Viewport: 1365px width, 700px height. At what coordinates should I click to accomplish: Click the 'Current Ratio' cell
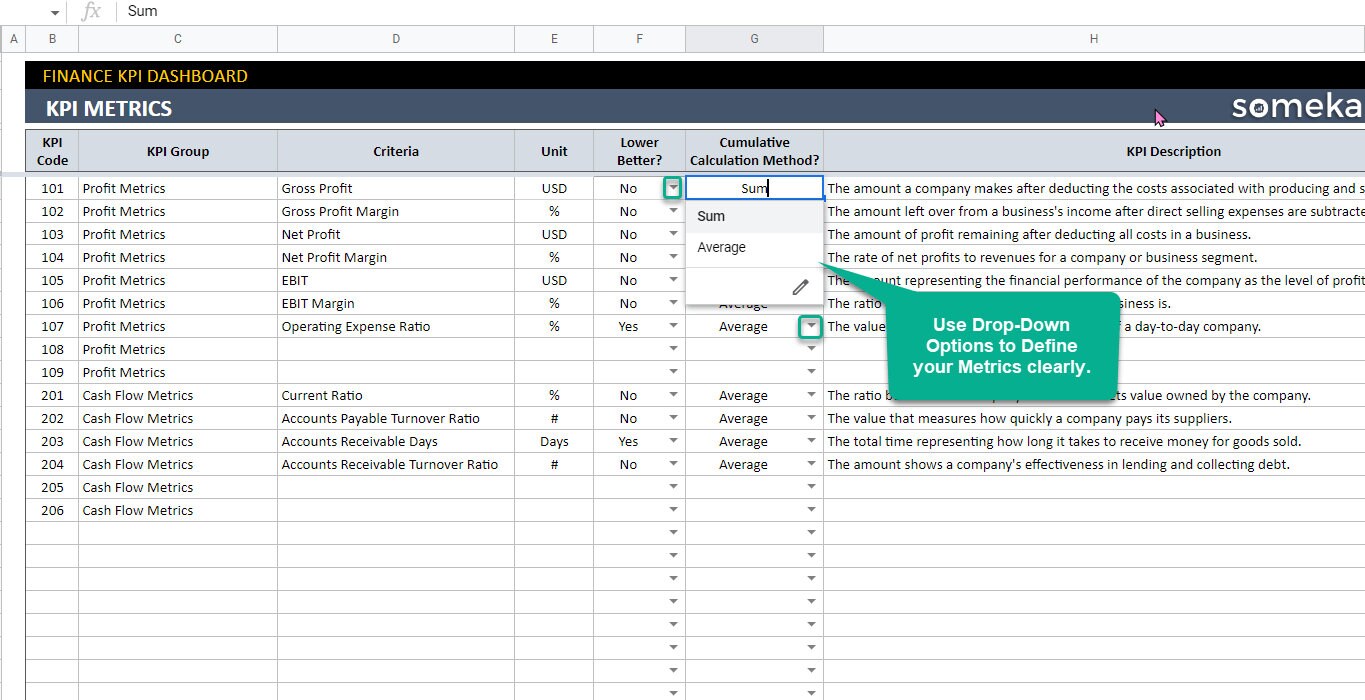(396, 395)
